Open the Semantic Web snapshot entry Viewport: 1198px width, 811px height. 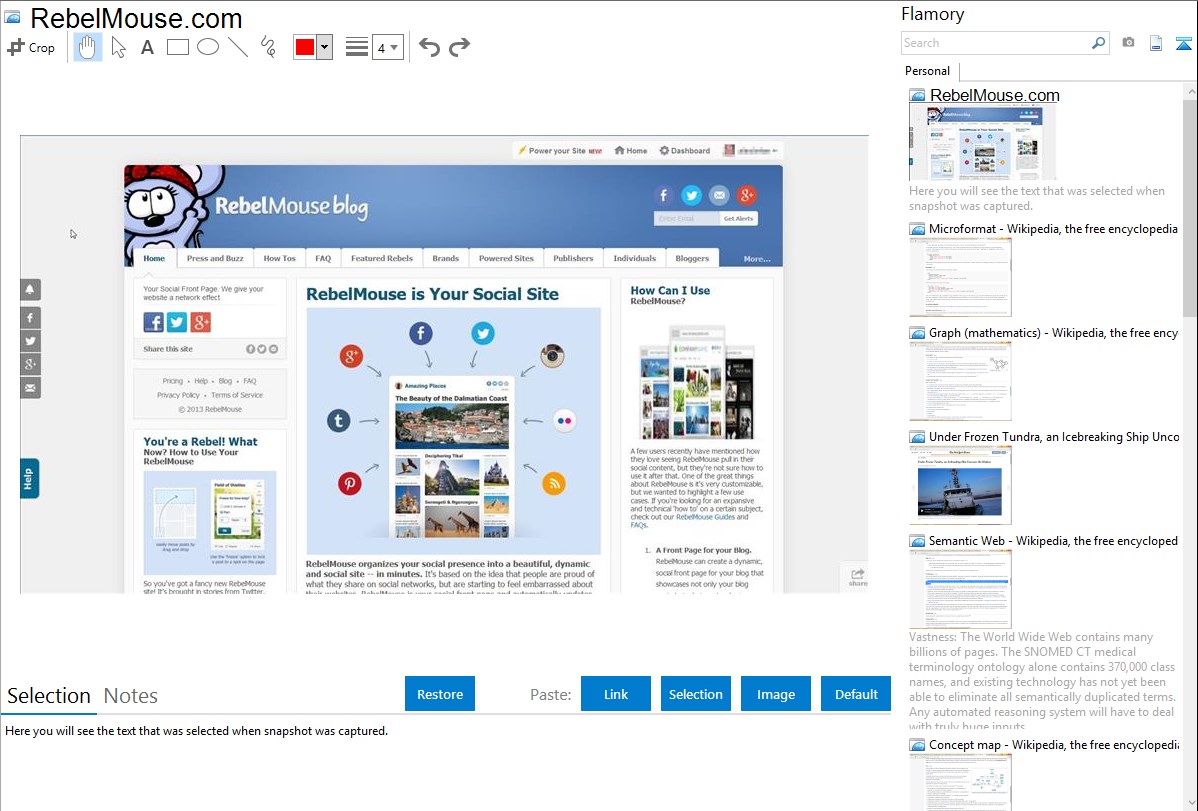[x=1053, y=540]
